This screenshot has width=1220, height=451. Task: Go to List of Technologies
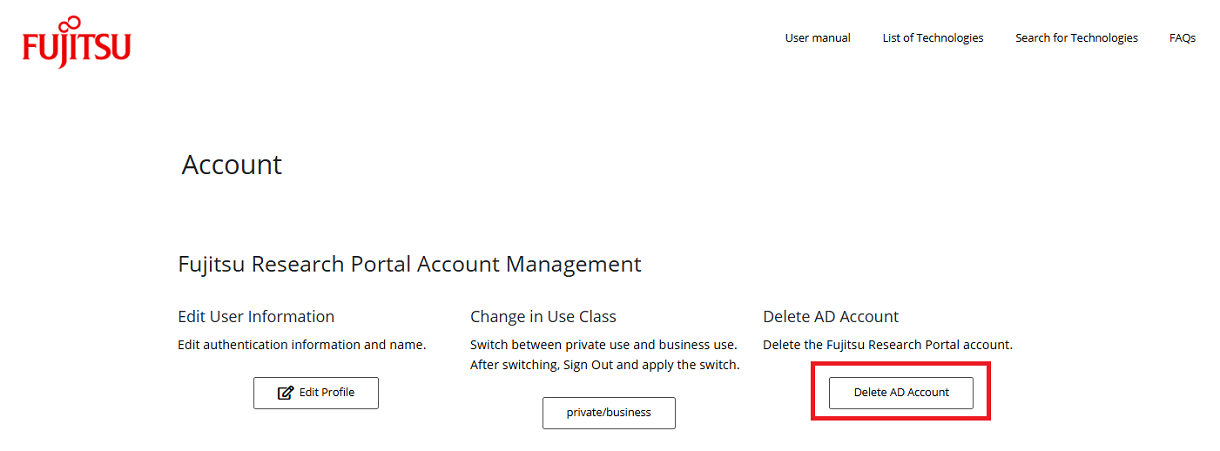coord(933,38)
